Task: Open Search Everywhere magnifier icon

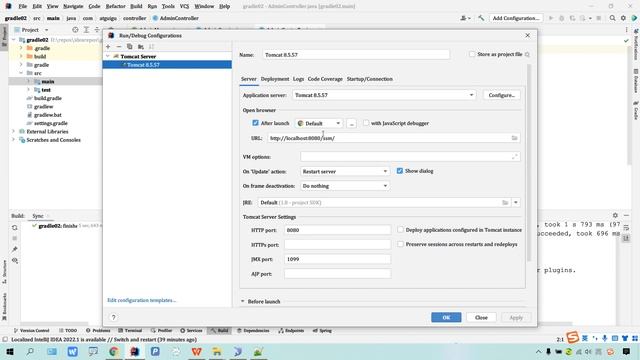Action: coord(612,18)
